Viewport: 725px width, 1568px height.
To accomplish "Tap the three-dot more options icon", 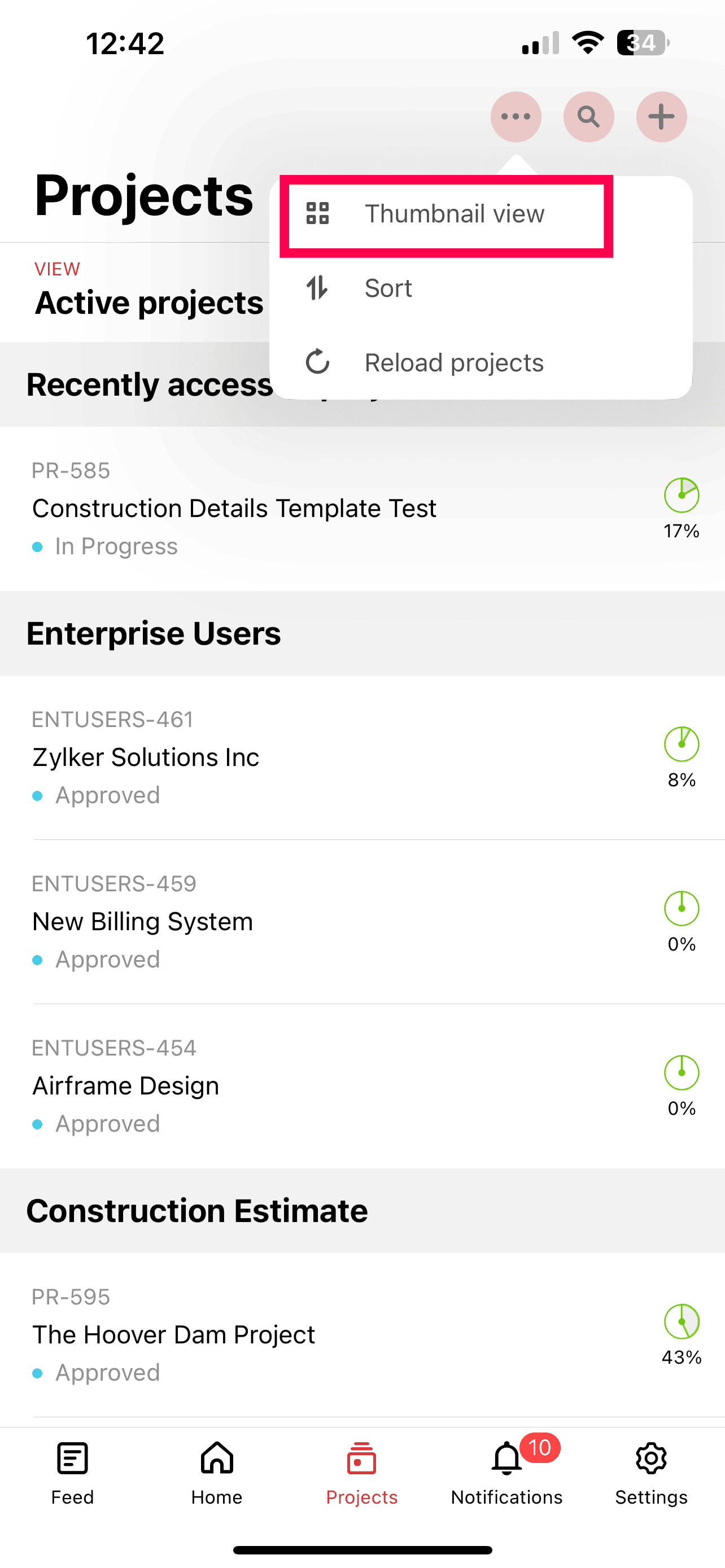I will point(516,116).
